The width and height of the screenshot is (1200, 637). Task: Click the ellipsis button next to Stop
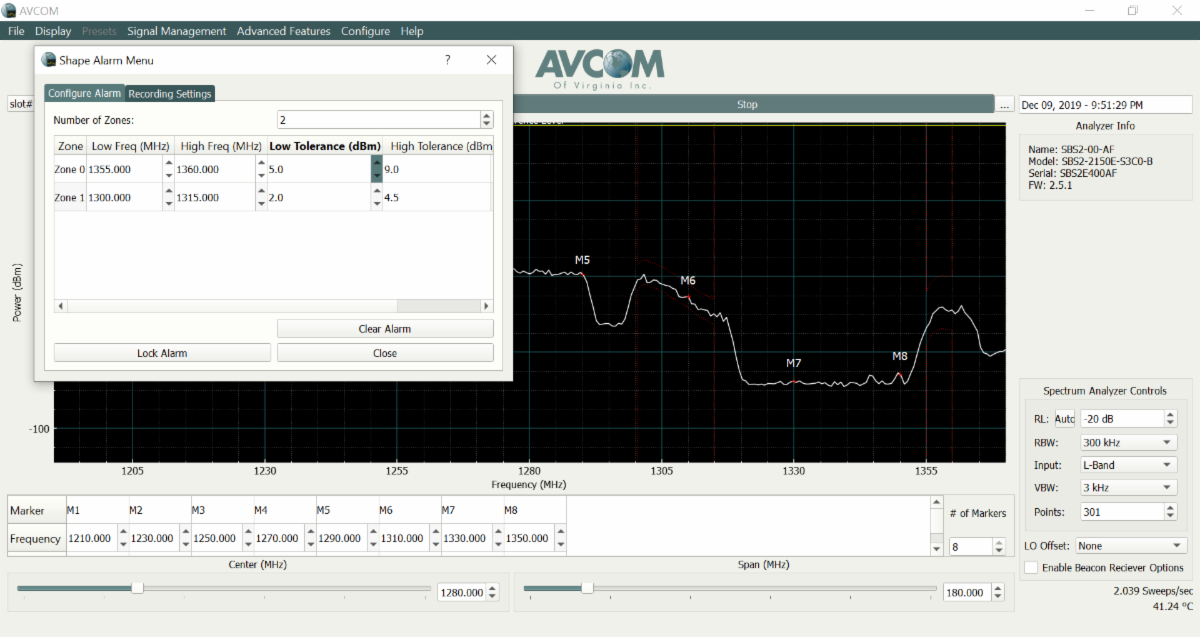pos(1005,105)
